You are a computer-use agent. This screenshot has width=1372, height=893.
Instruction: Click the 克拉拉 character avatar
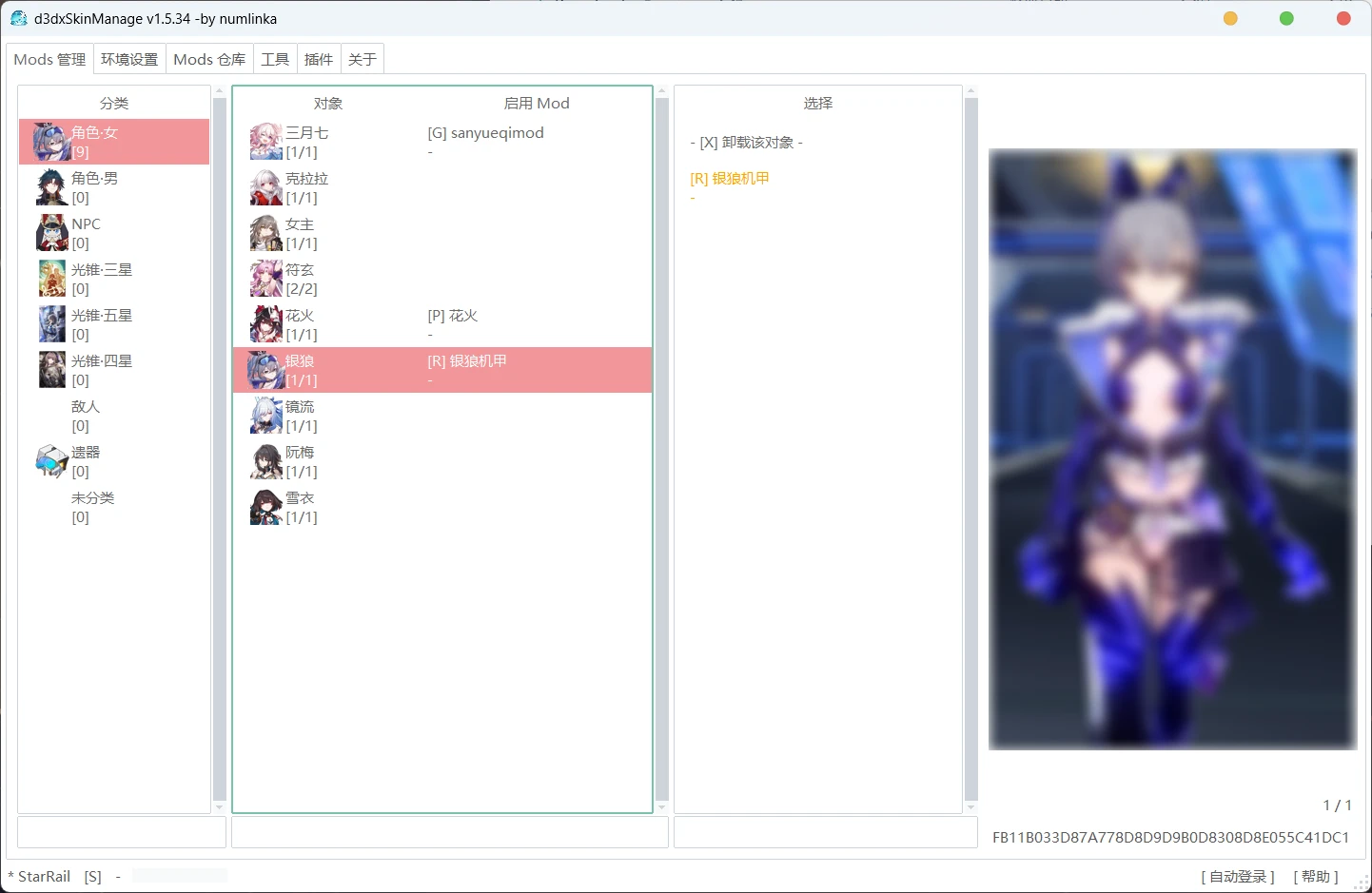(x=265, y=187)
